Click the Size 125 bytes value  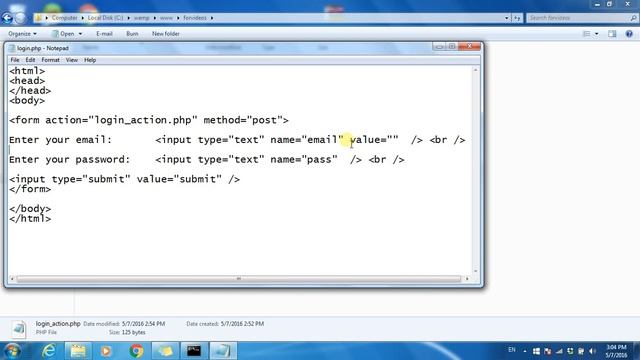[x=133, y=332]
